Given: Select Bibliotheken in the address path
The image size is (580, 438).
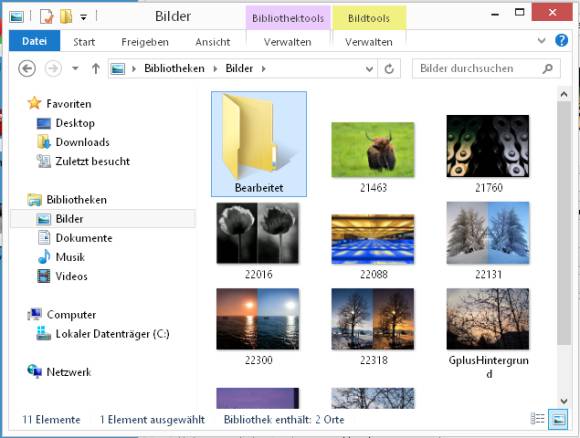Looking at the screenshot, I should [174, 68].
